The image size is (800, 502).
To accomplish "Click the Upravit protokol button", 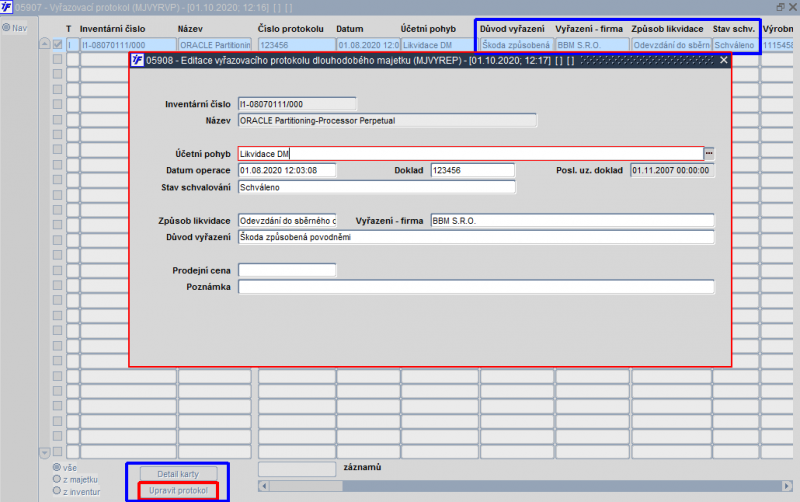I will pyautogui.click(x=178, y=490).
